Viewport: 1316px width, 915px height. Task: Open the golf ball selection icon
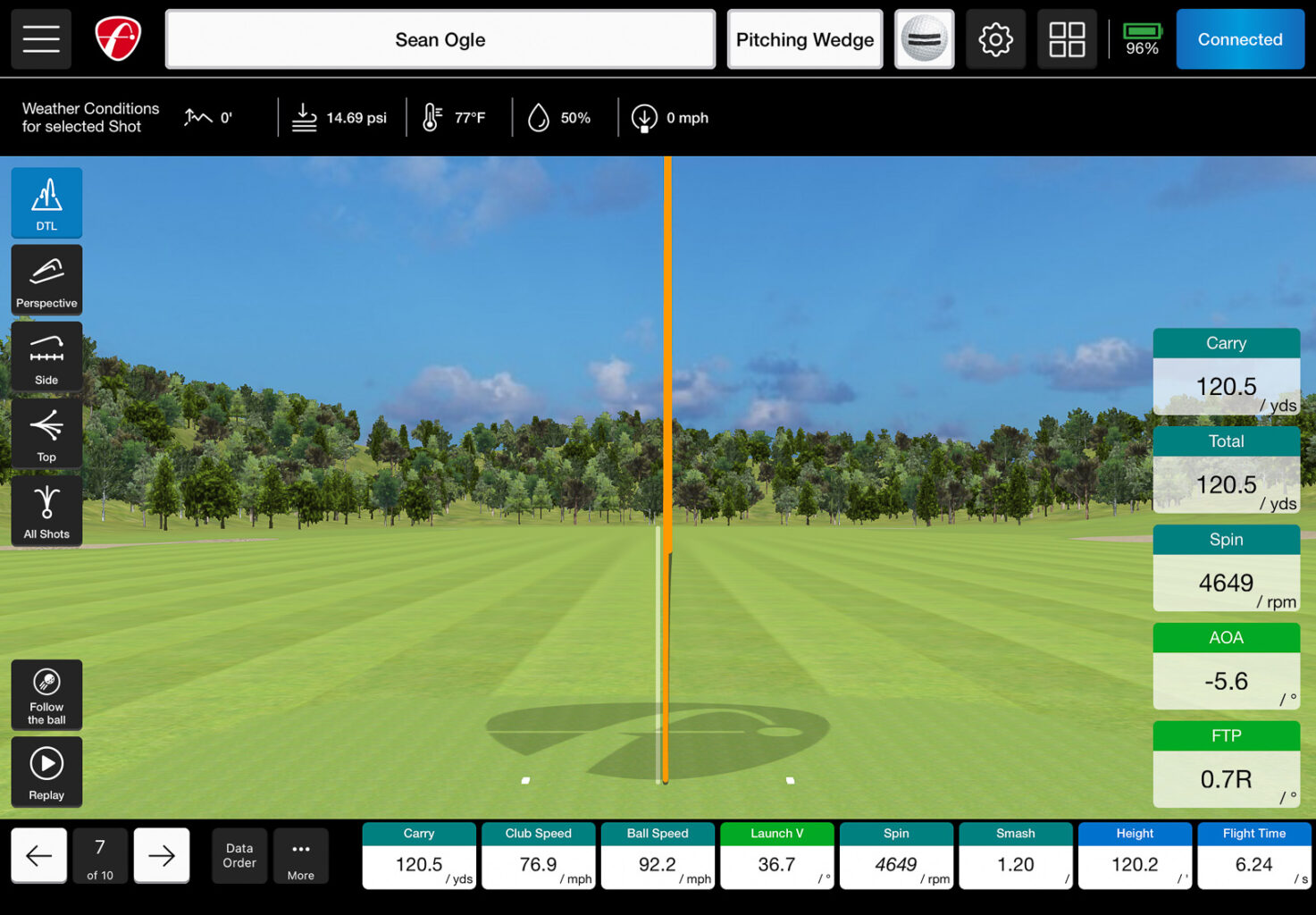click(x=924, y=38)
